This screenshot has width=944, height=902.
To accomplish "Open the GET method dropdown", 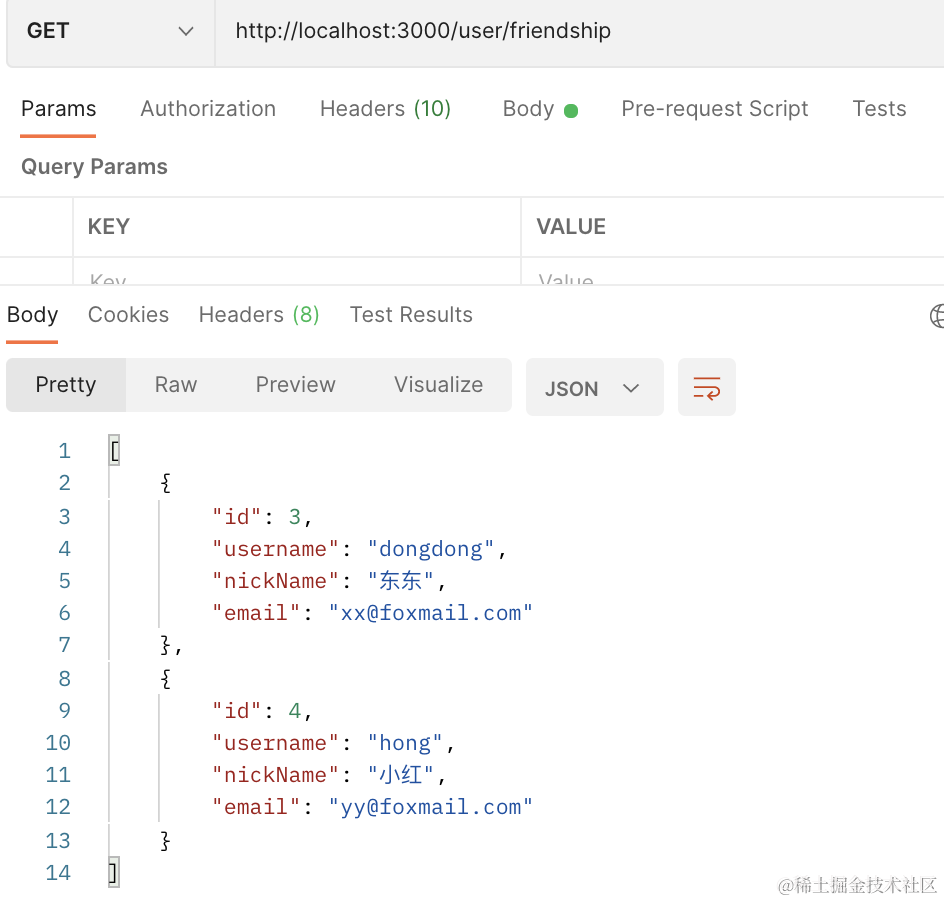I will (110, 31).
